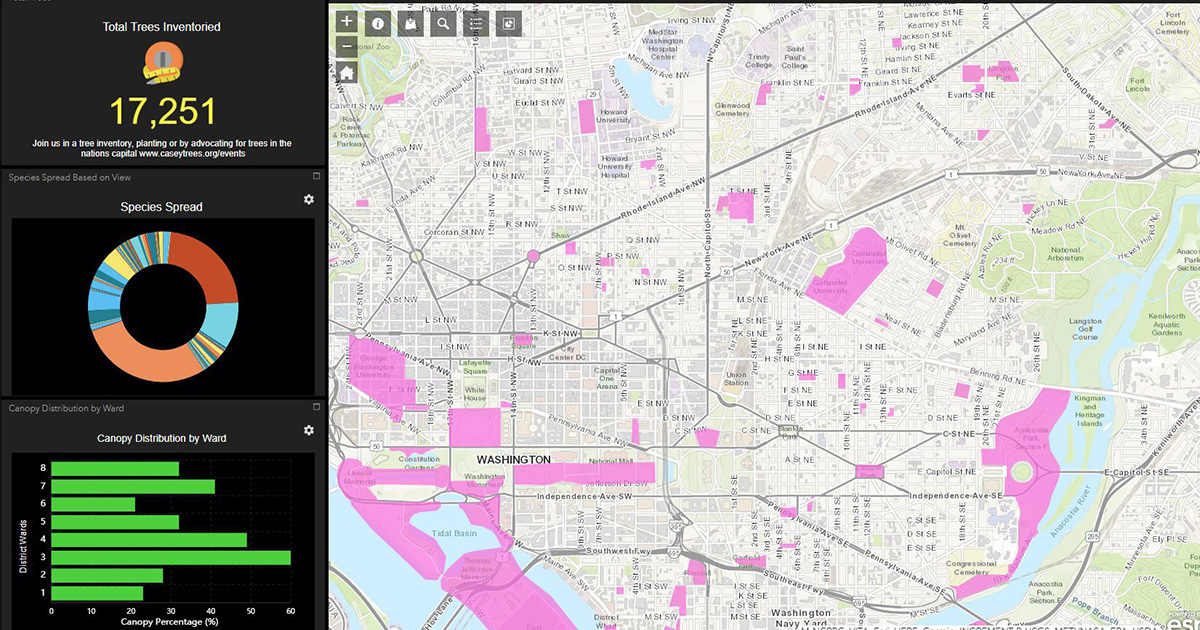Open the search magnifier tool
Image resolution: width=1200 pixels, height=630 pixels.
click(x=443, y=22)
